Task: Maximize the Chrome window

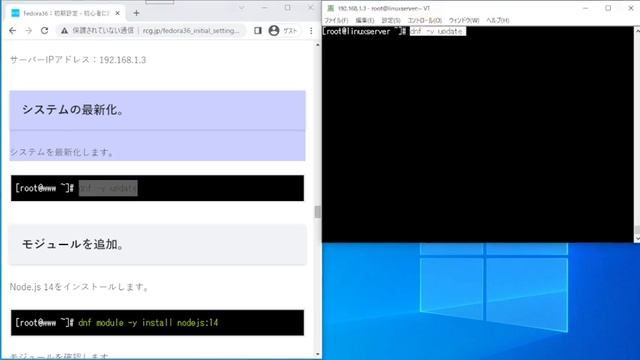Action: point(288,7)
